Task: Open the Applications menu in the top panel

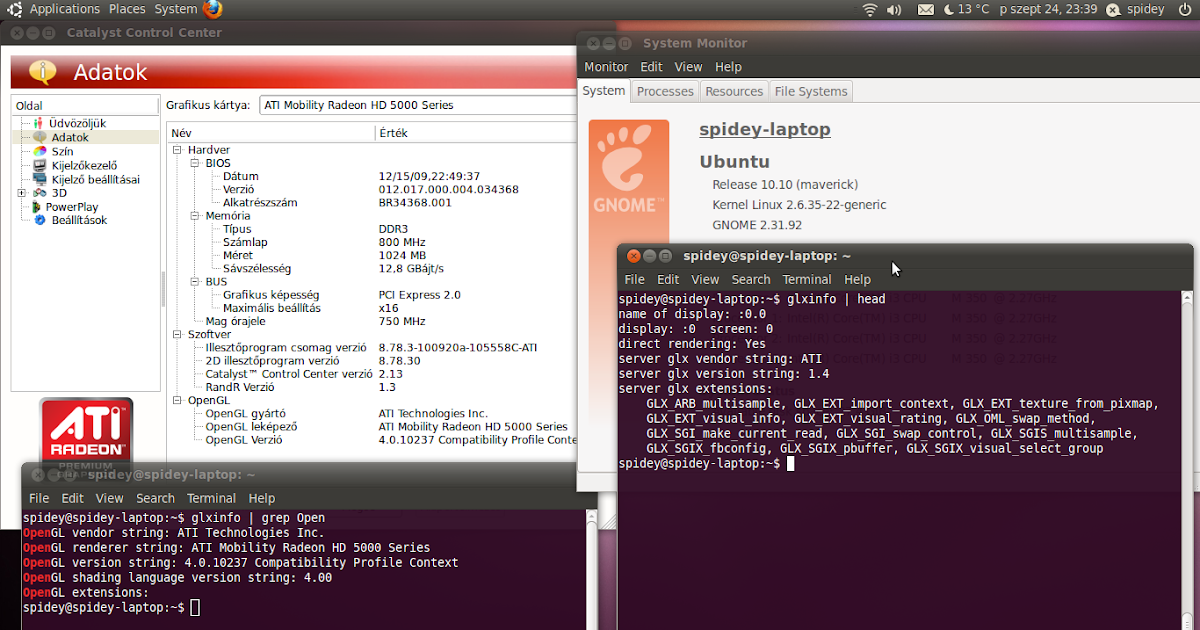Action: click(64, 9)
